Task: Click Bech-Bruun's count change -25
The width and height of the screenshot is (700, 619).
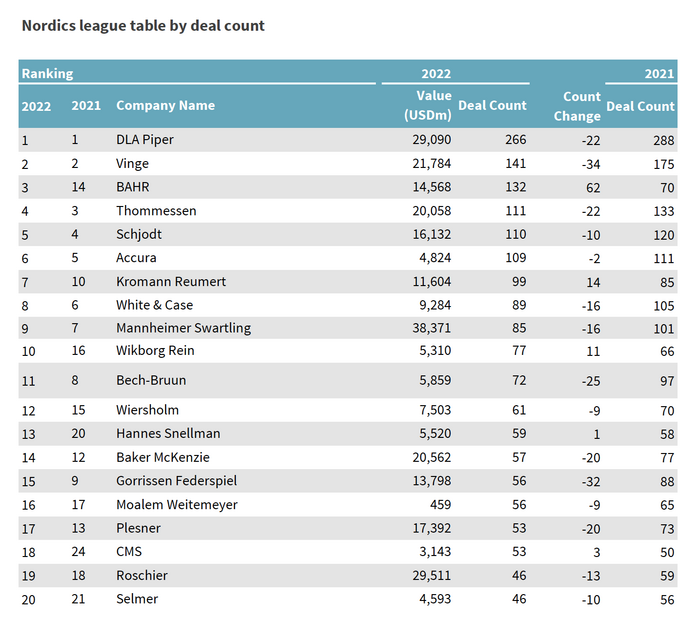Action: (591, 381)
